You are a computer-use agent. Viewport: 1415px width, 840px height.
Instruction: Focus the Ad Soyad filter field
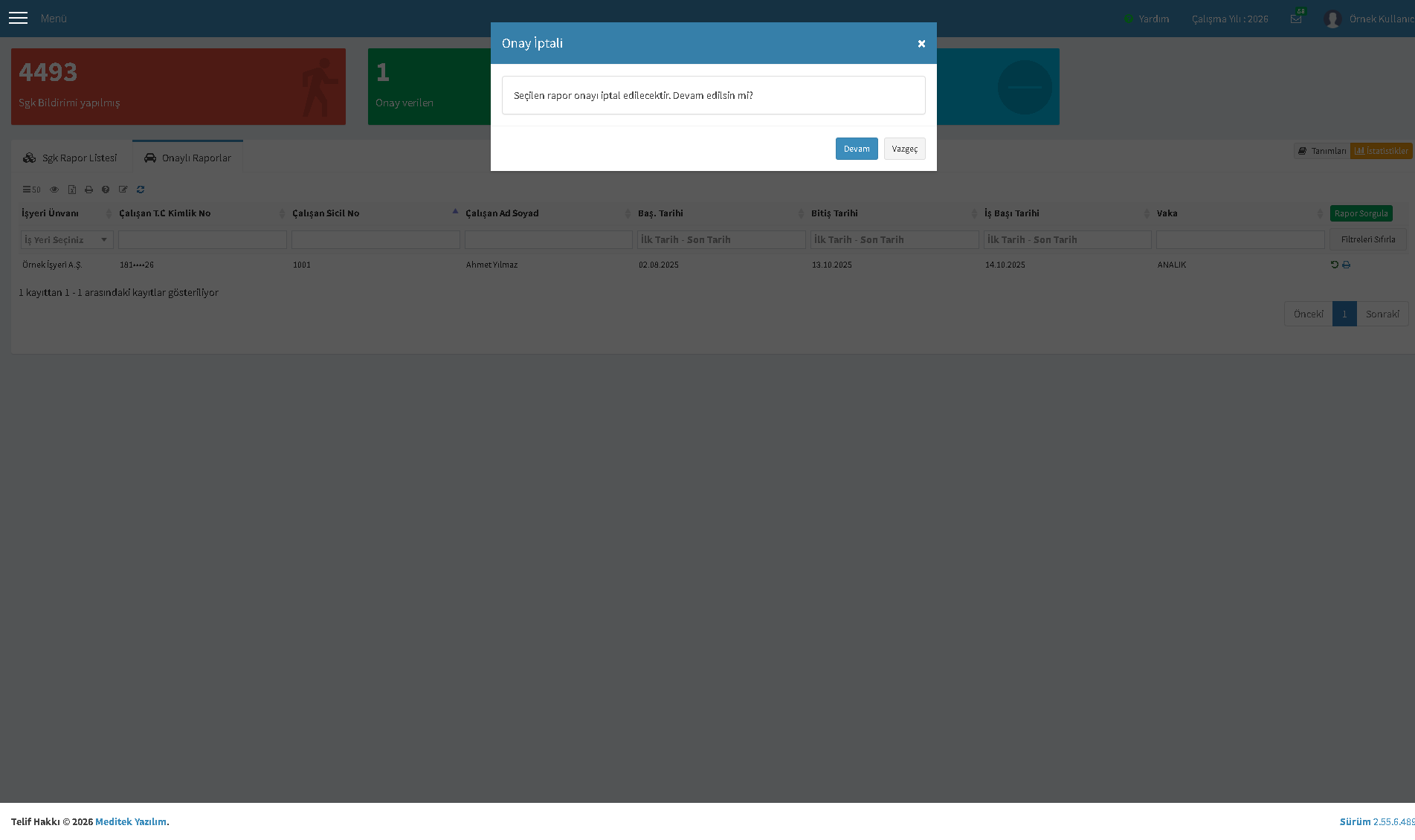tap(549, 239)
